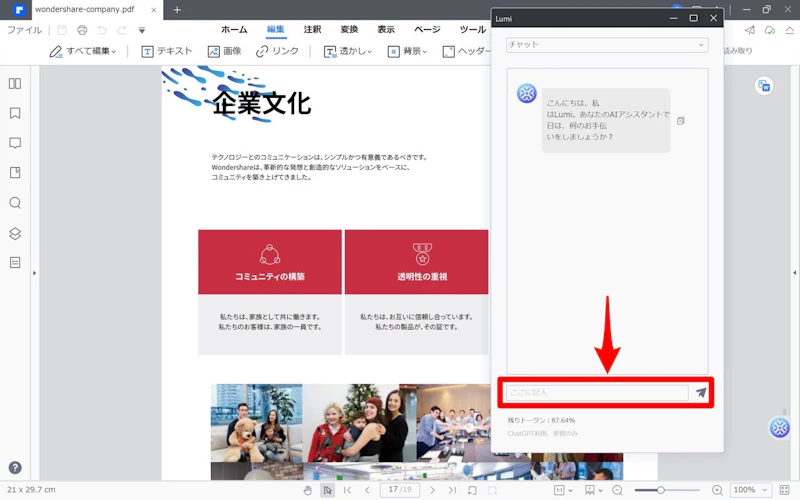Click the page number field 17/19
Image resolution: width=800 pixels, height=500 pixels.
click(400, 490)
